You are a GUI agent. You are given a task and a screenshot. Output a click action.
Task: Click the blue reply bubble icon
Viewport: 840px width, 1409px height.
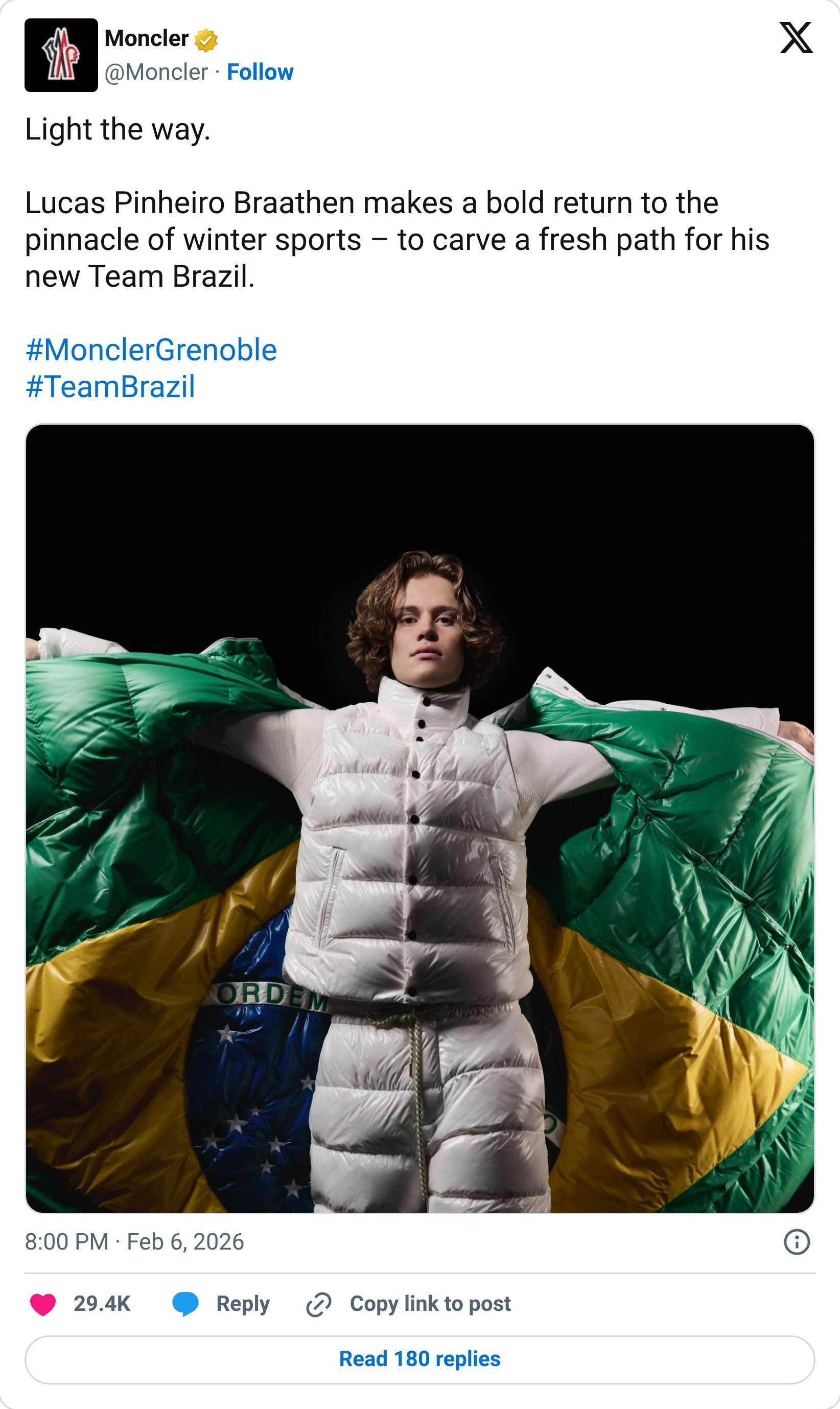coord(185,1304)
